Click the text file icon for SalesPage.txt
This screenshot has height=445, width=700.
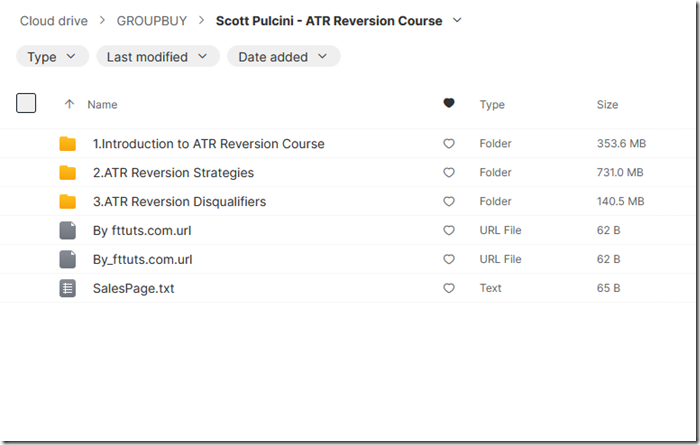click(x=67, y=288)
